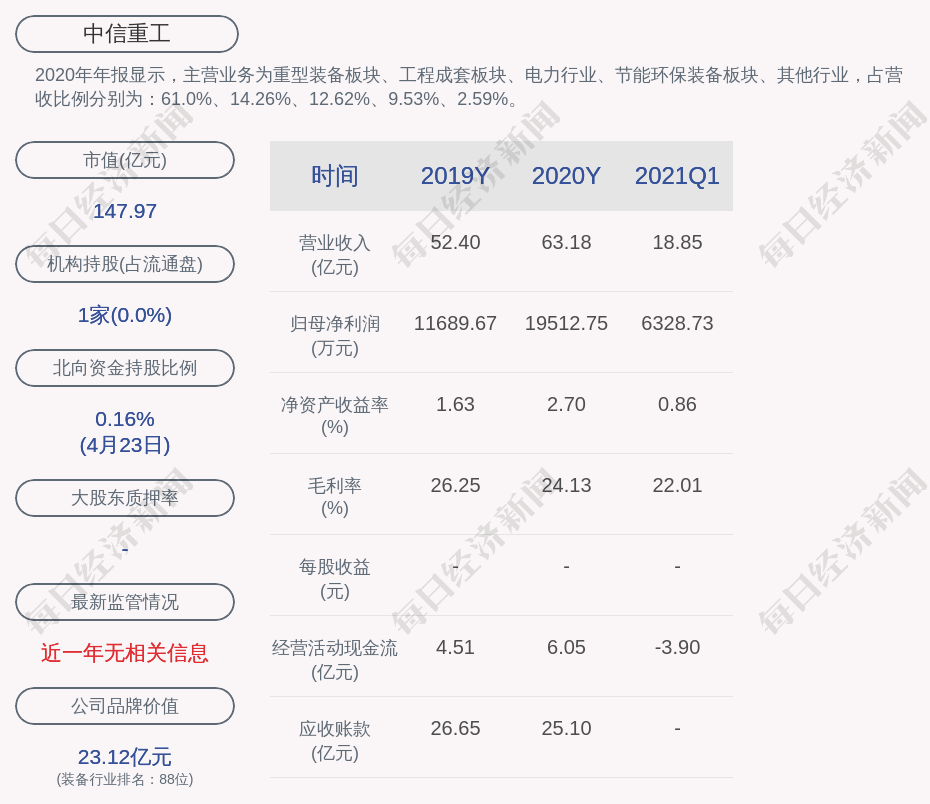The width and height of the screenshot is (930, 804).
Task: Click the 中信重工 company name pill
Action: tap(127, 34)
